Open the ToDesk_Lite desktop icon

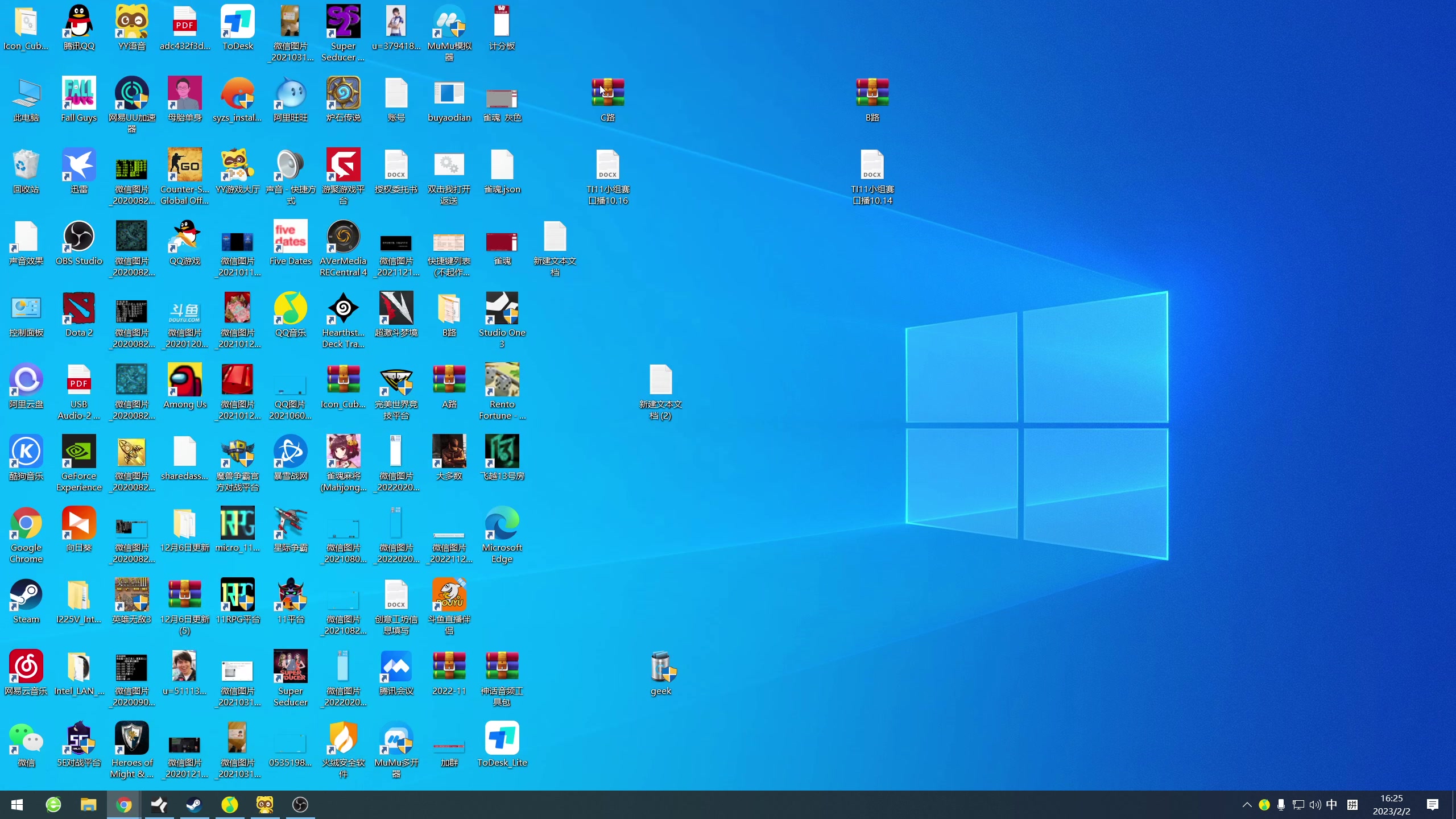click(x=502, y=745)
